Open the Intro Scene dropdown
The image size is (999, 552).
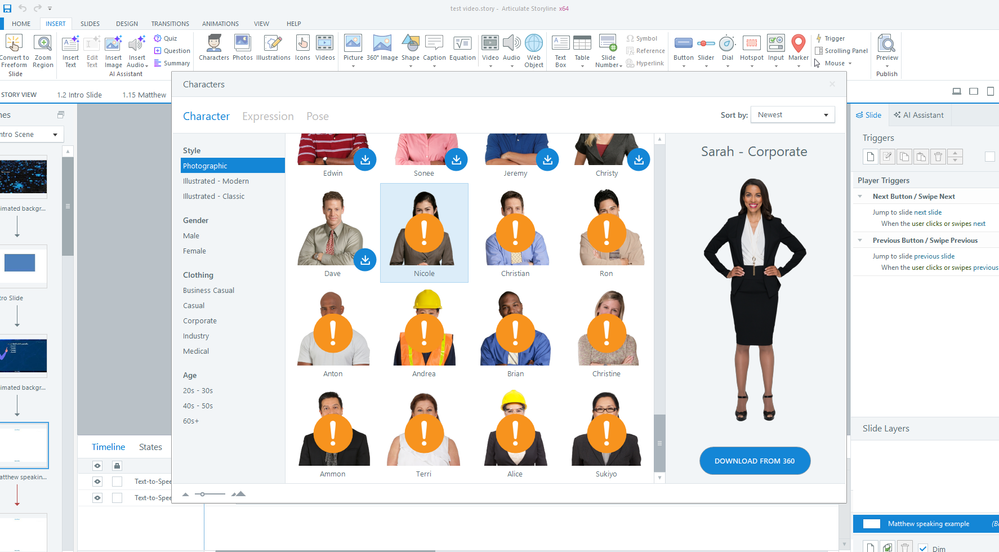click(30, 134)
